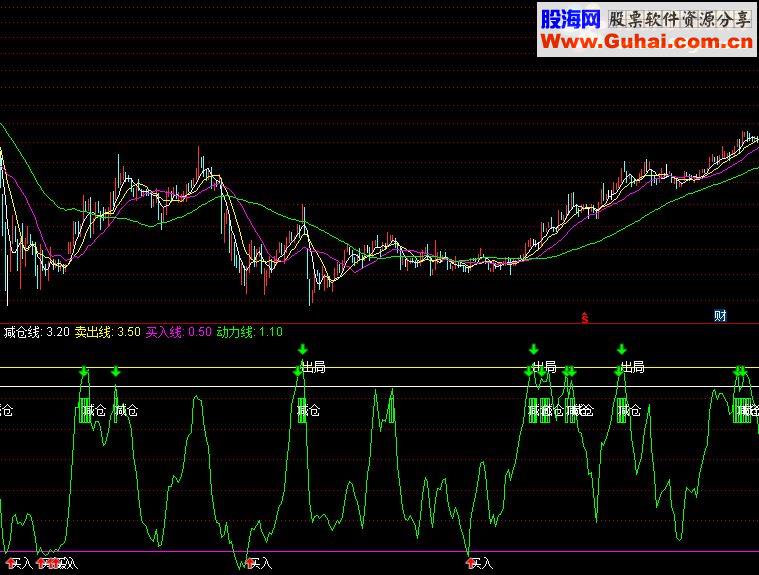
Task: Click the leftmost 出局 signal label
Action: [x=313, y=367]
